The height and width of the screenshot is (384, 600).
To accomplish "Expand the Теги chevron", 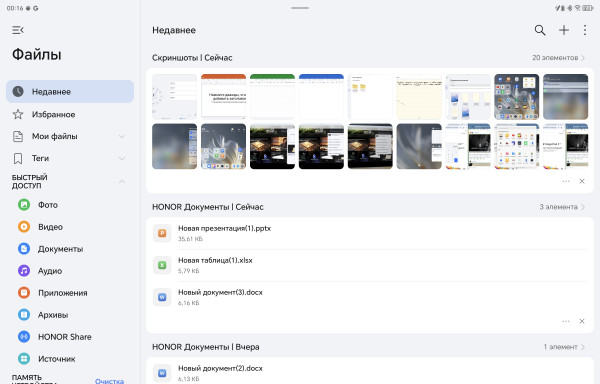I will 122,158.
